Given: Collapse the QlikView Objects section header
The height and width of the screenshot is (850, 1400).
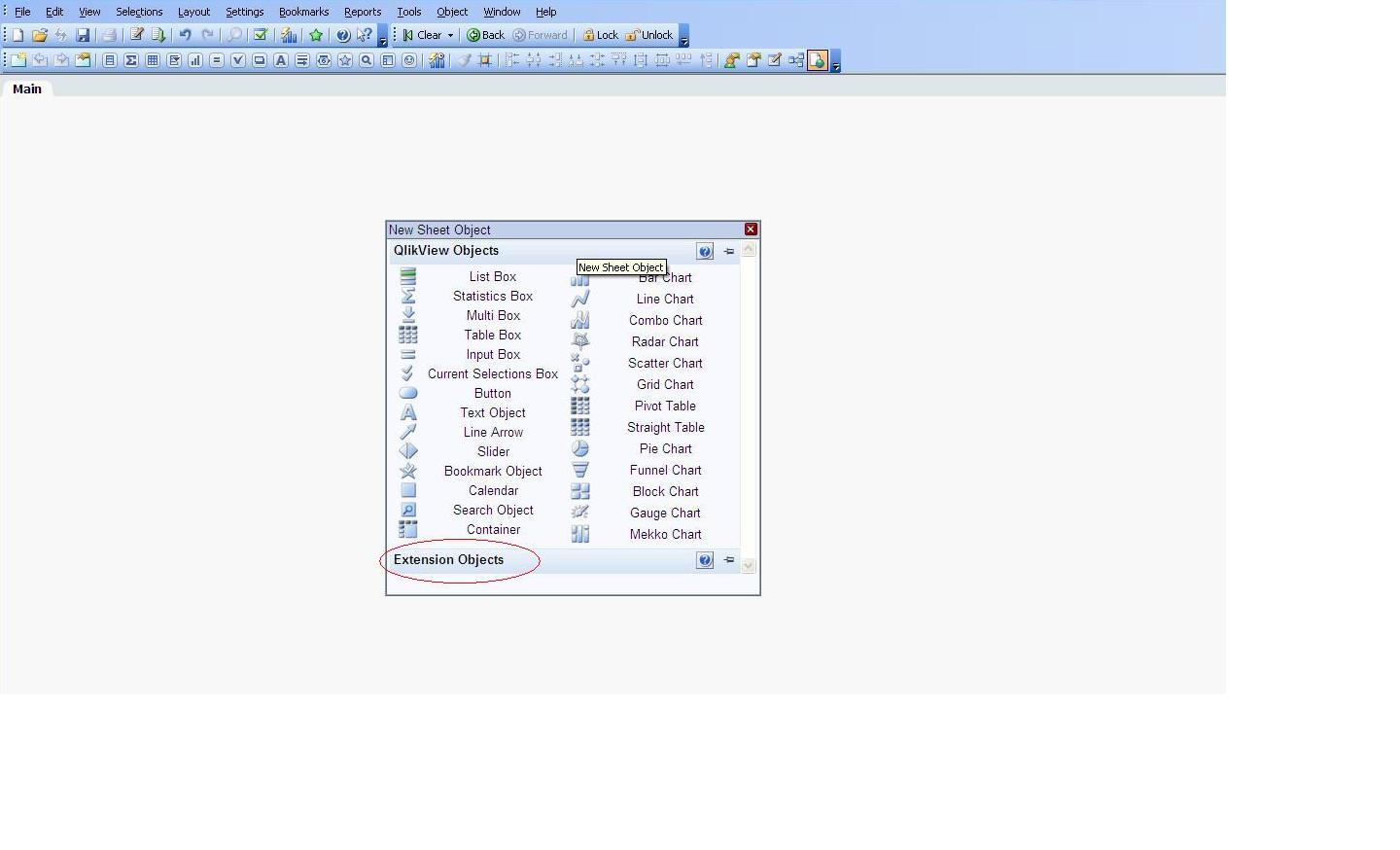Looking at the screenshot, I should [446, 251].
